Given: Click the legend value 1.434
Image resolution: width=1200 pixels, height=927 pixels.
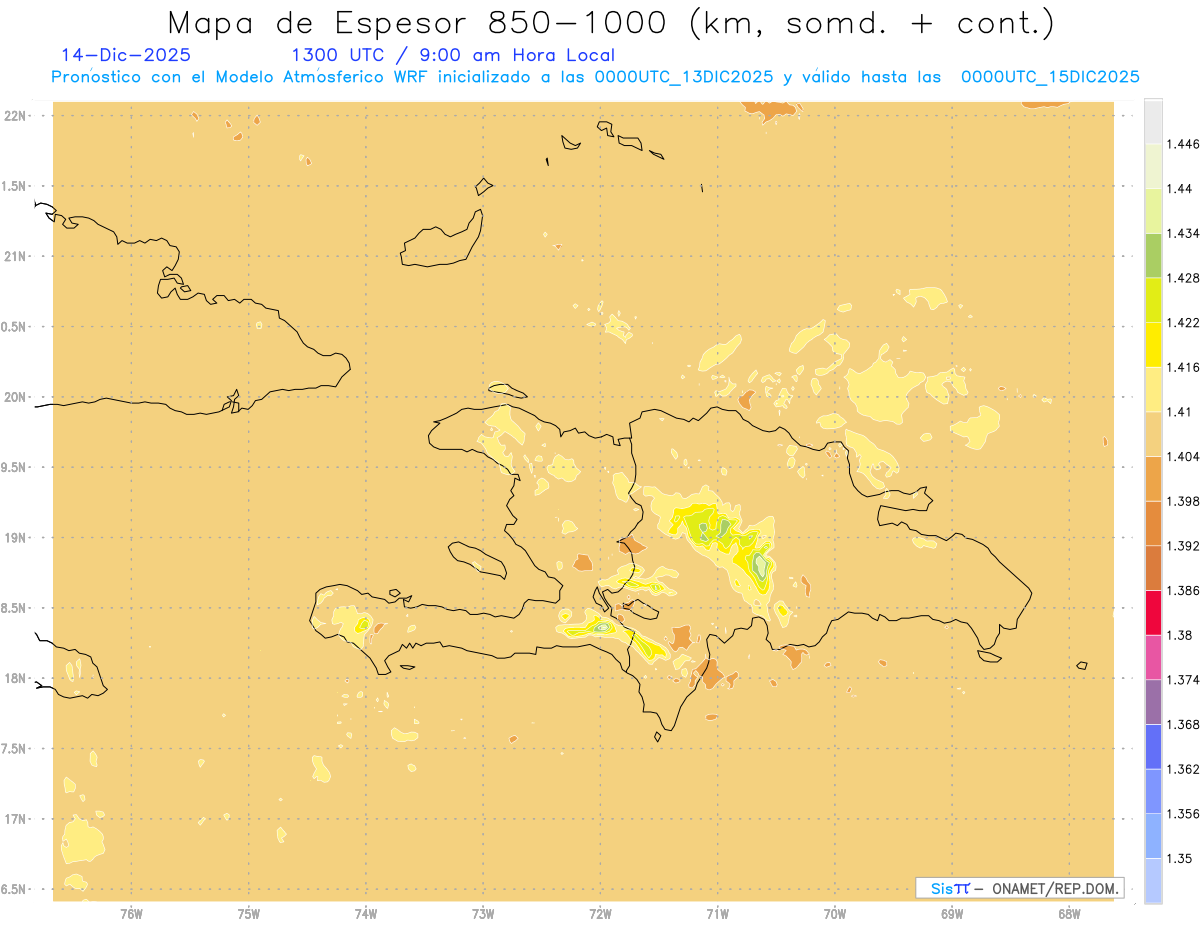Looking at the screenshot, I should click(1184, 233).
